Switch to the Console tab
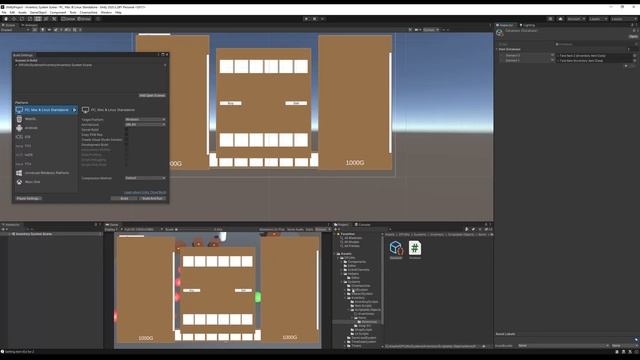This screenshot has width=640, height=360. [363, 224]
